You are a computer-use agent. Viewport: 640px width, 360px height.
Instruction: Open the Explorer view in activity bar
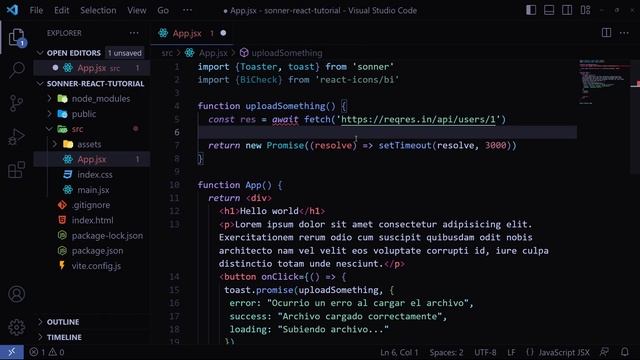coord(17,38)
